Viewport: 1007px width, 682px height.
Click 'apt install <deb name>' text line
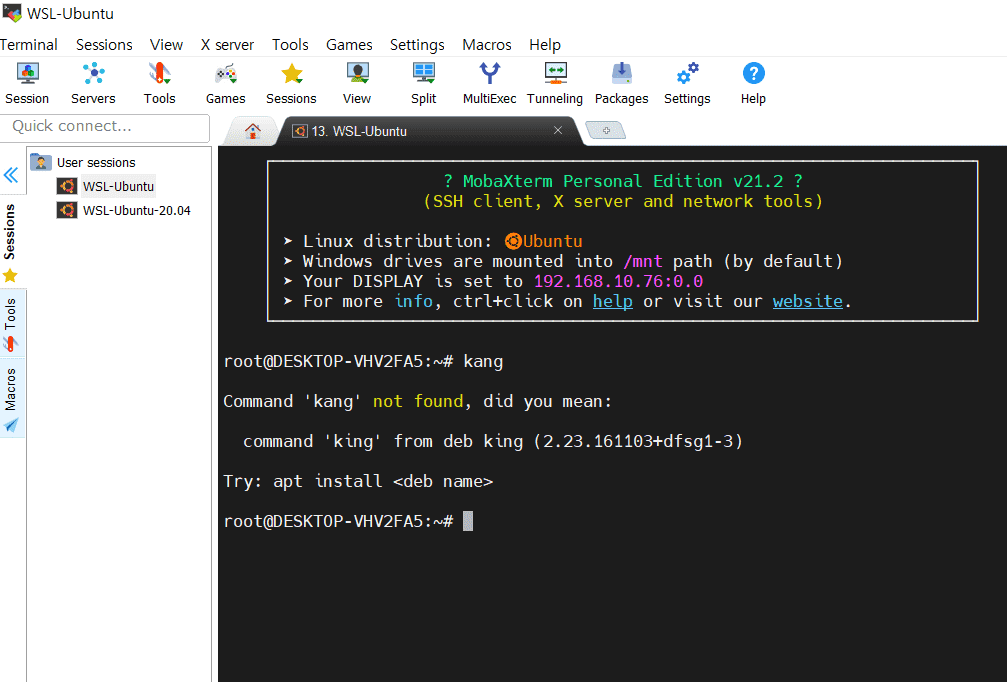[383, 481]
